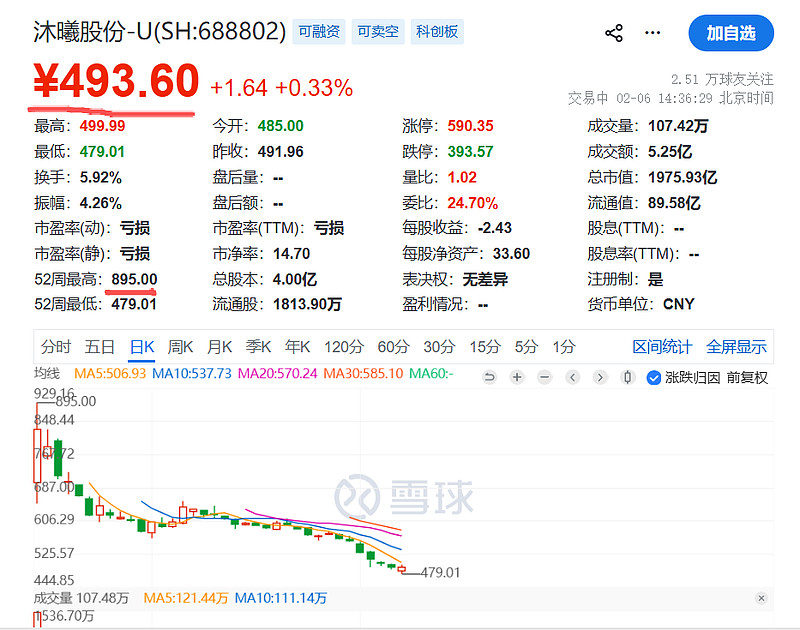Switch to the 15分 chart

point(485,347)
